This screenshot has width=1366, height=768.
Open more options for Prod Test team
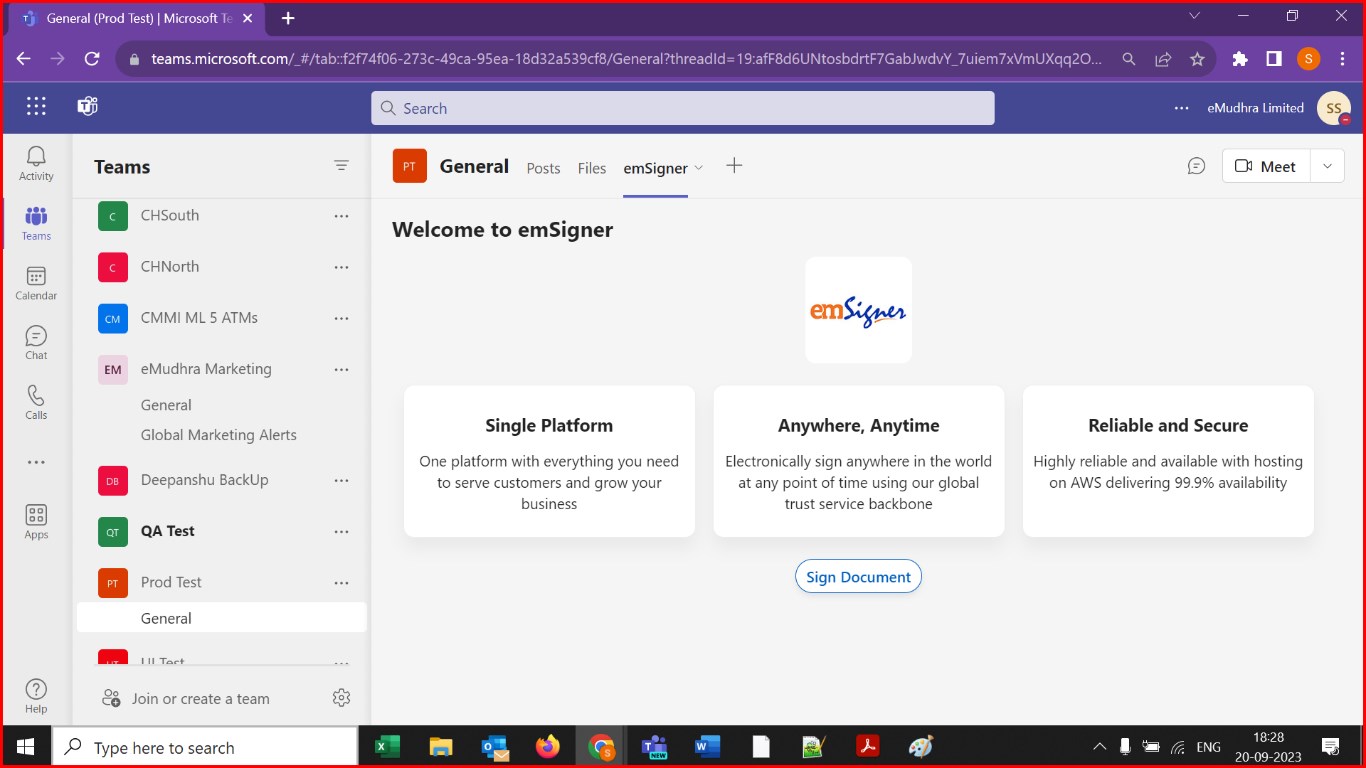[341, 582]
